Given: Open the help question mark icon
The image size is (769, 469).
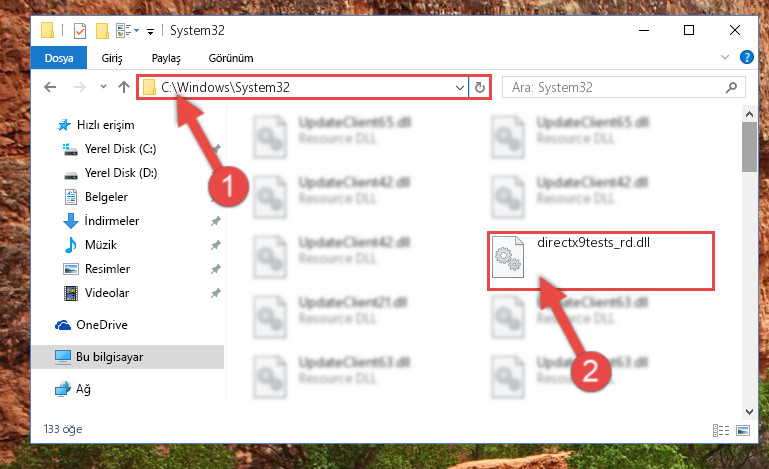Looking at the screenshot, I should 746,57.
